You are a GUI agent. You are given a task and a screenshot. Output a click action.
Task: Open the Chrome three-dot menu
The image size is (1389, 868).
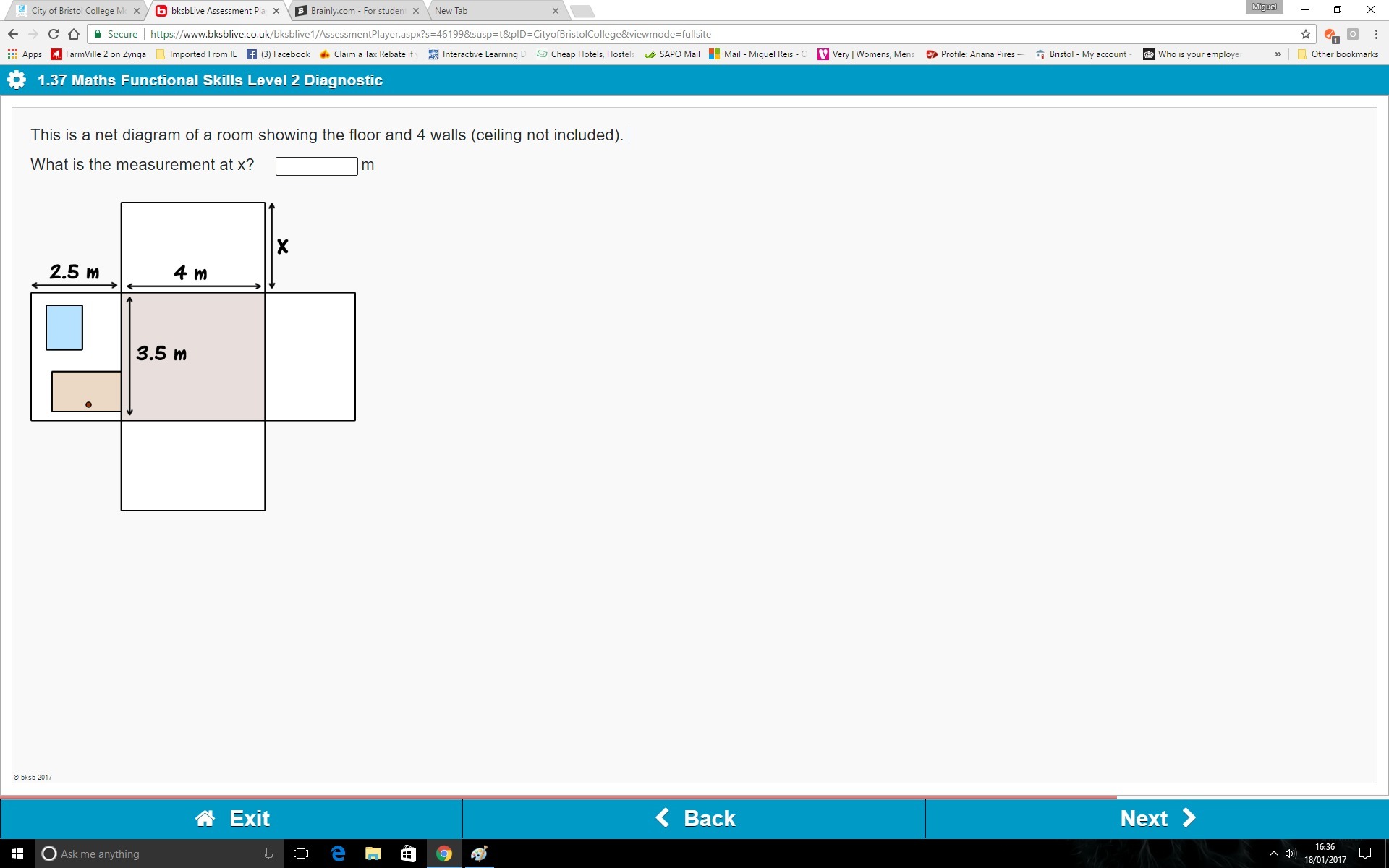coord(1376,34)
